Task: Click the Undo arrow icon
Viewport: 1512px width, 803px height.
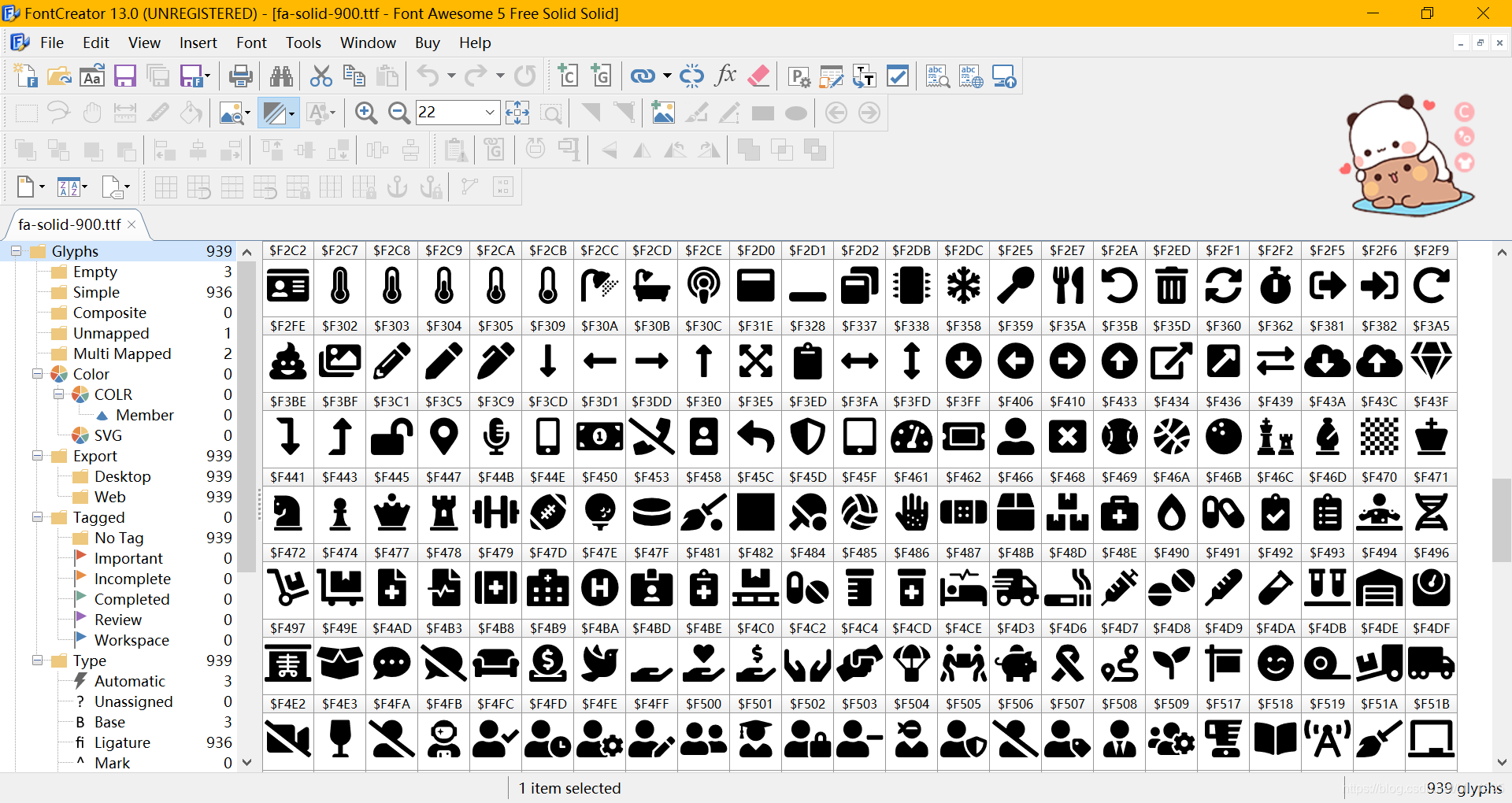Action: [x=428, y=76]
